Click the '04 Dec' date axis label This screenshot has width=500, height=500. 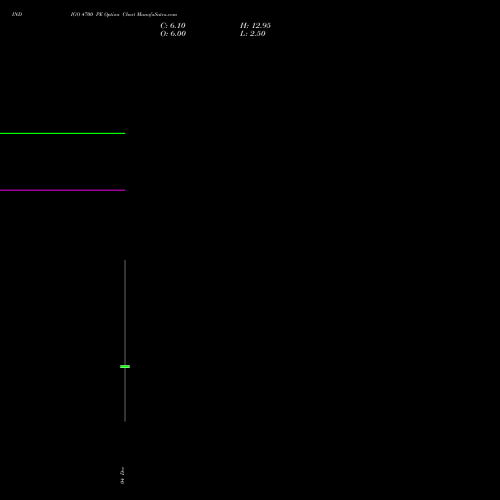pos(122,475)
